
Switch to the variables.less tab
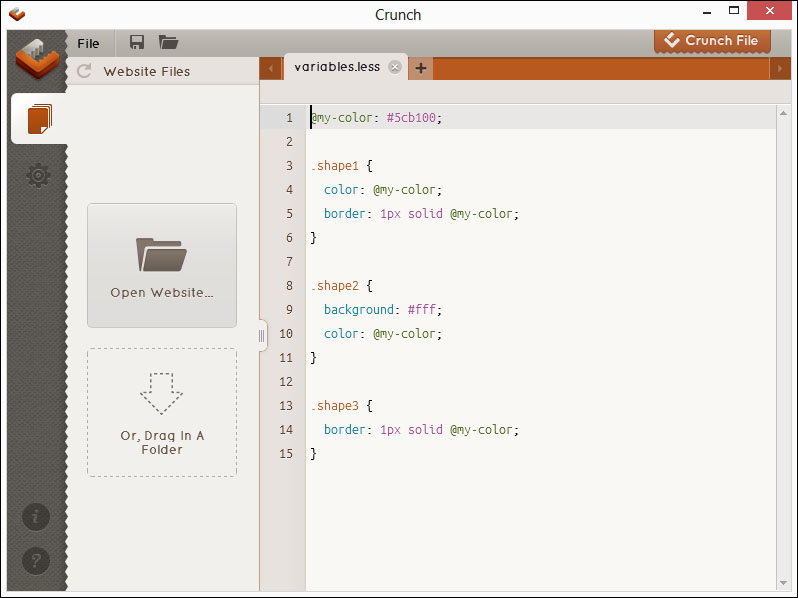coord(337,68)
